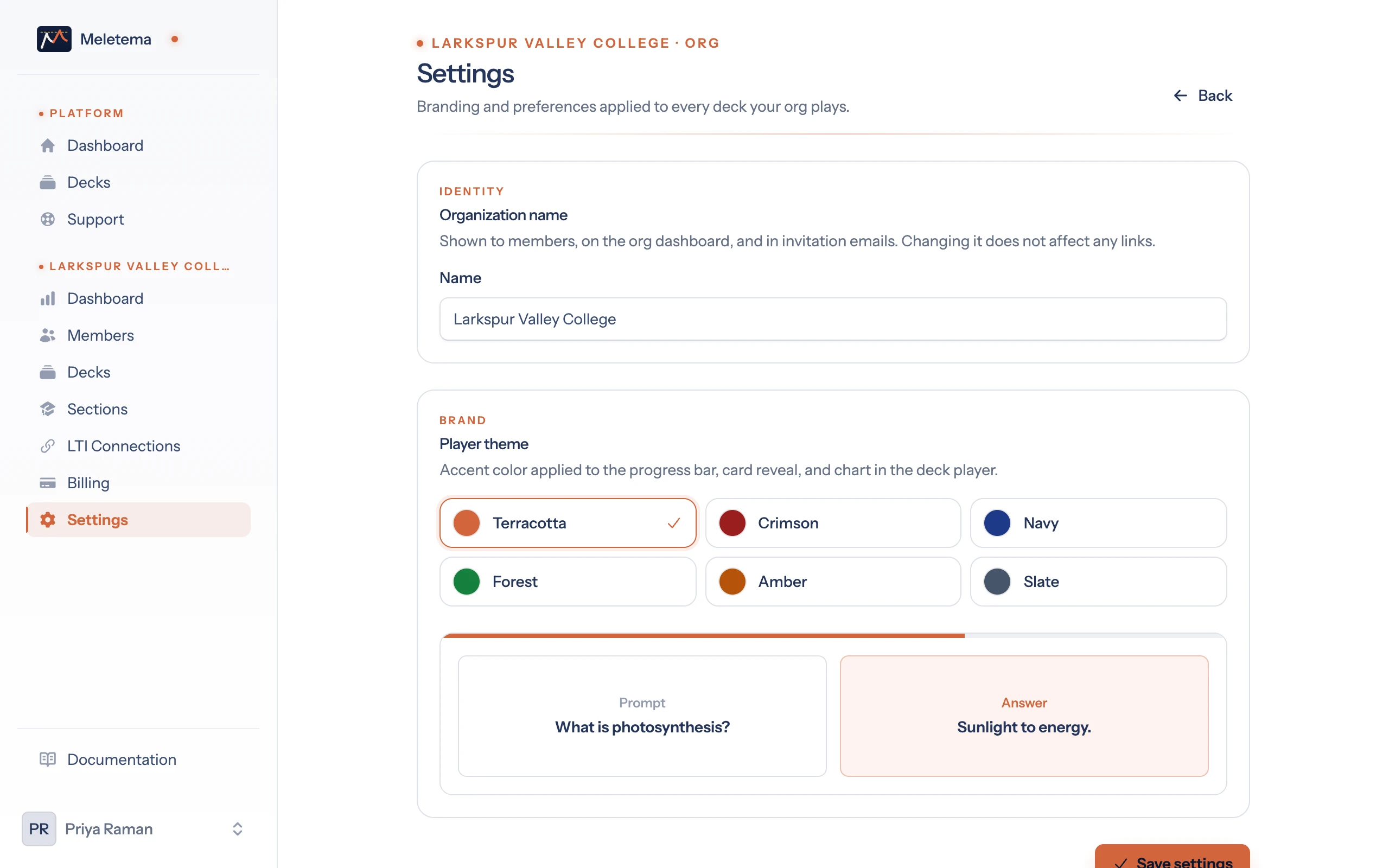Click the organization Name input field
This screenshot has width=1389, height=868.
click(x=833, y=319)
